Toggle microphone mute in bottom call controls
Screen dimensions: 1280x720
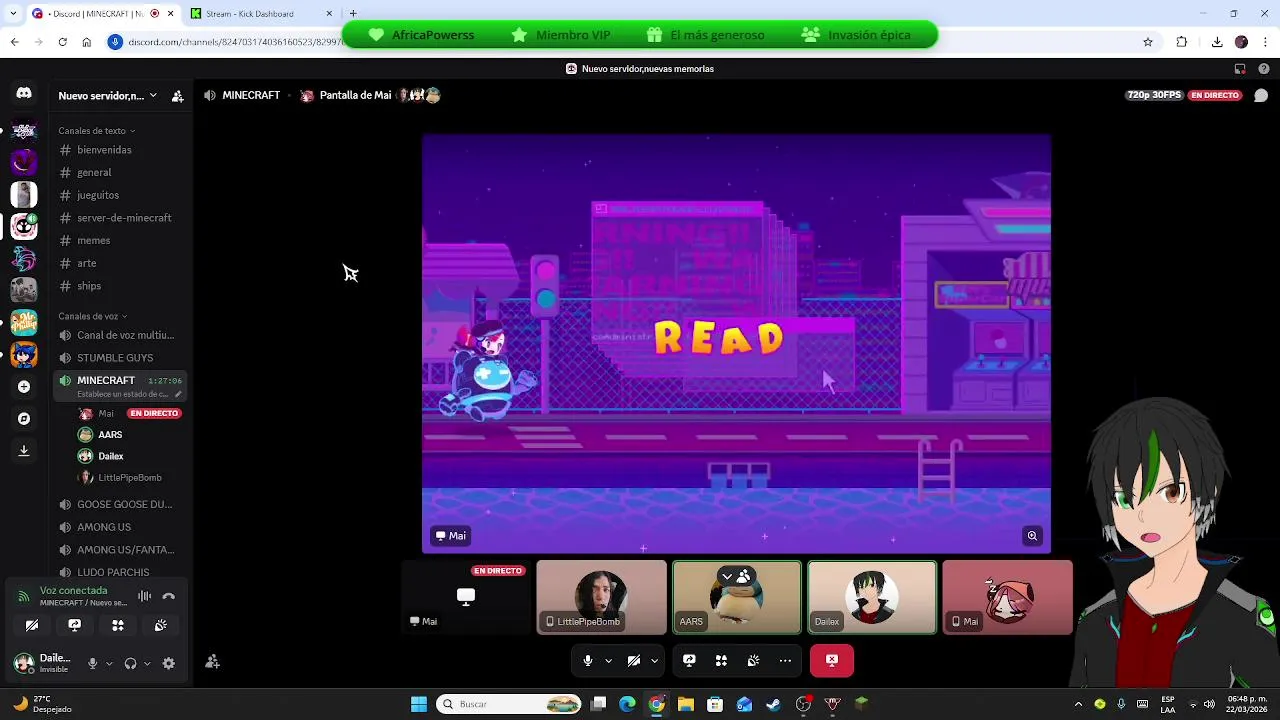(x=588, y=660)
